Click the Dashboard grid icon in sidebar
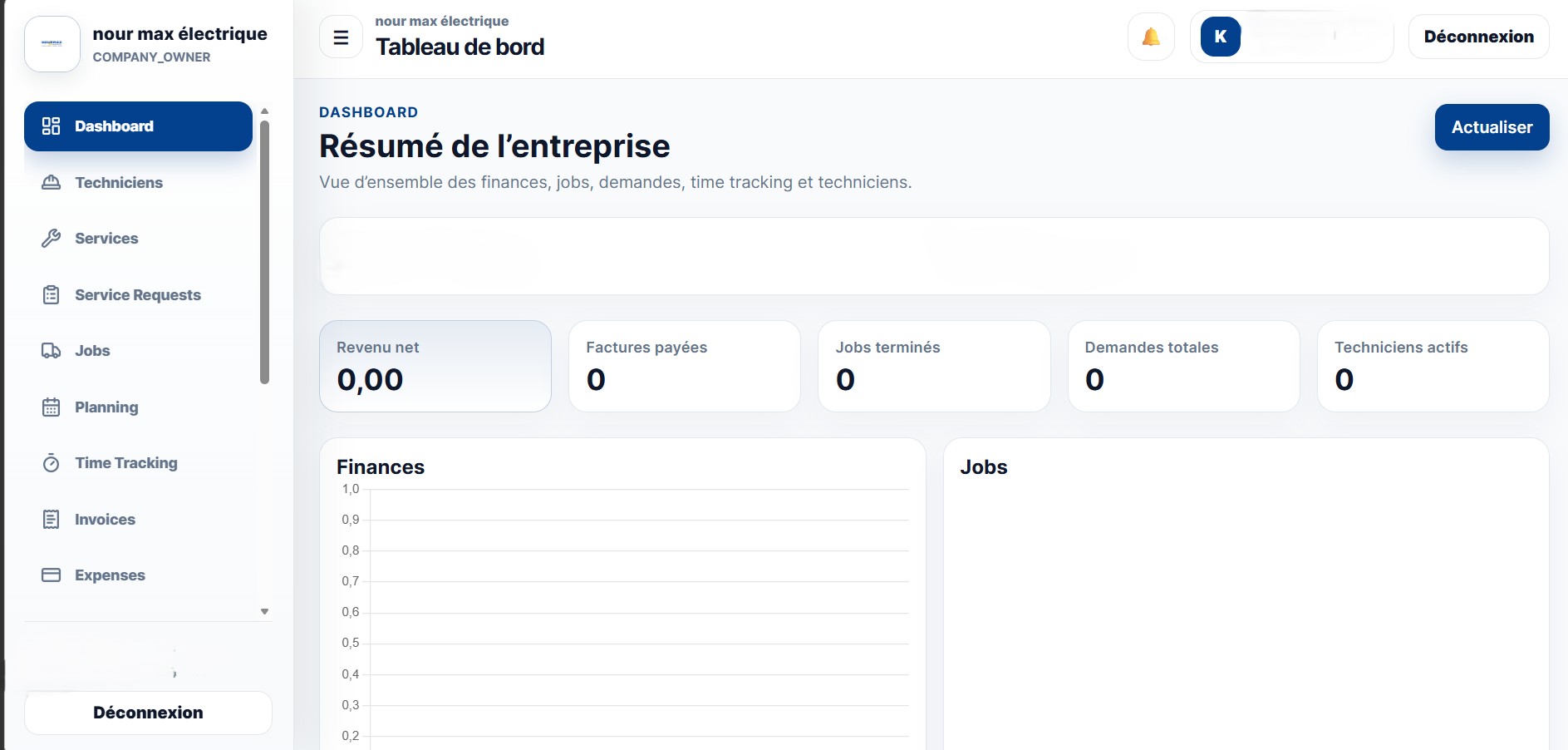 (51, 126)
